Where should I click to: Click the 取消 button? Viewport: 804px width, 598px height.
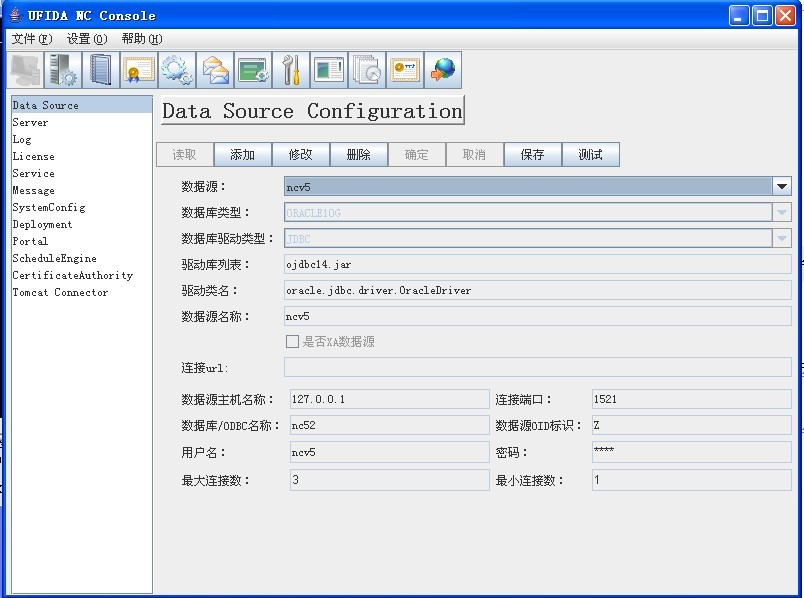474,154
